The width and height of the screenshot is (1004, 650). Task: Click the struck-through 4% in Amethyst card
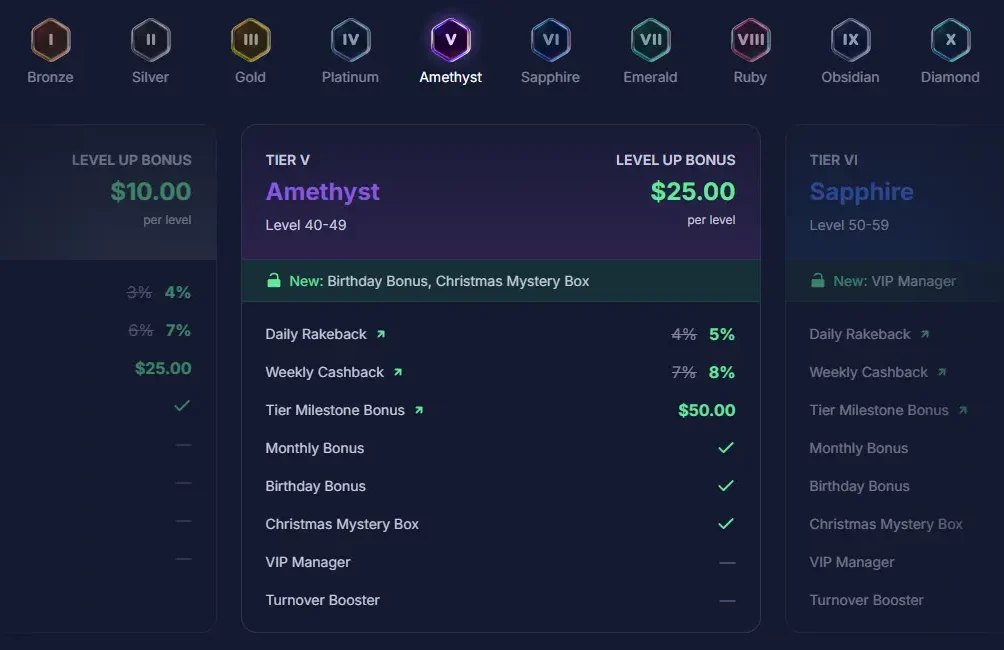[x=684, y=334]
